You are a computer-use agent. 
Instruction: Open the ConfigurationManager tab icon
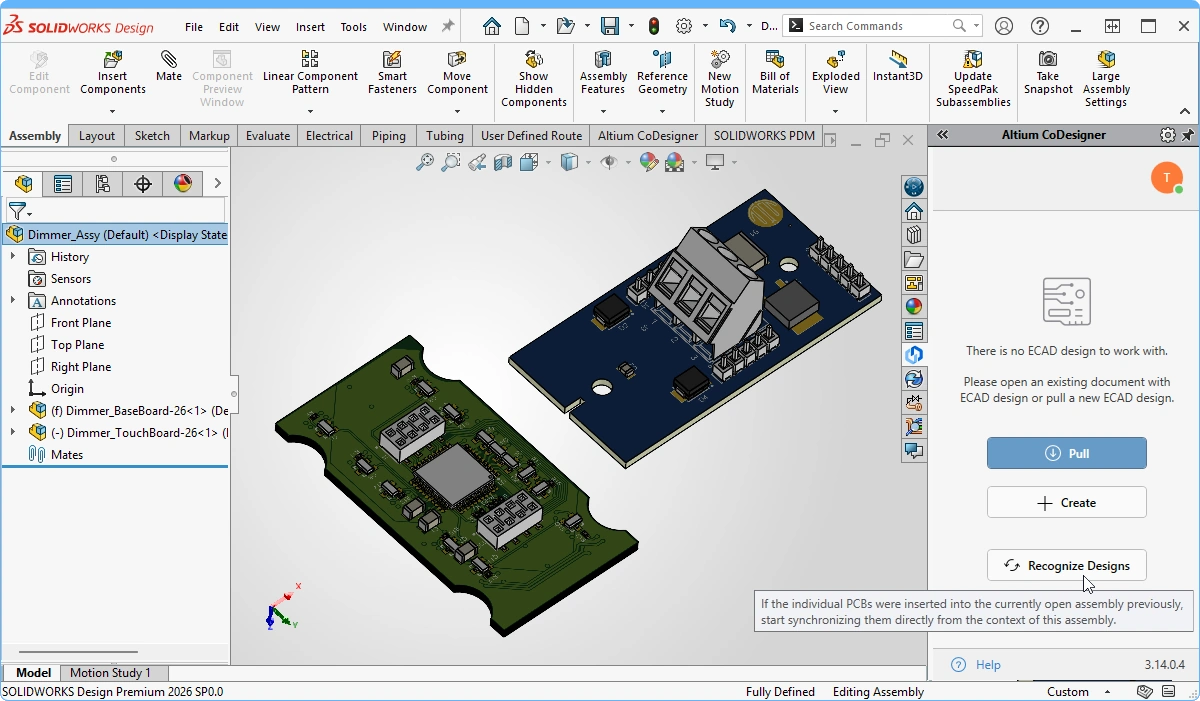click(x=103, y=184)
